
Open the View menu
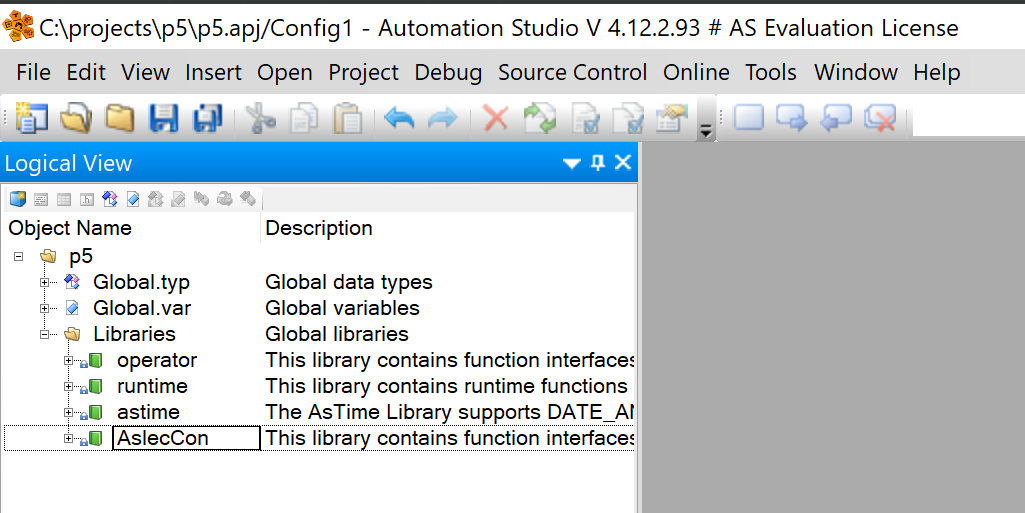pyautogui.click(x=146, y=73)
